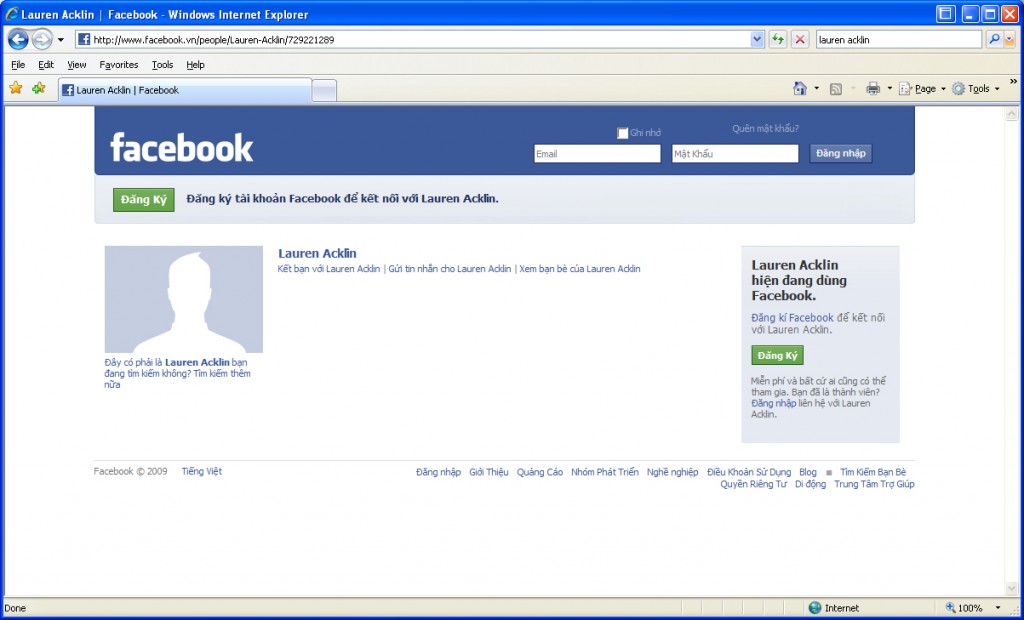This screenshot has width=1024, height=620.
Task: Open the Help menu
Action: (x=195, y=65)
